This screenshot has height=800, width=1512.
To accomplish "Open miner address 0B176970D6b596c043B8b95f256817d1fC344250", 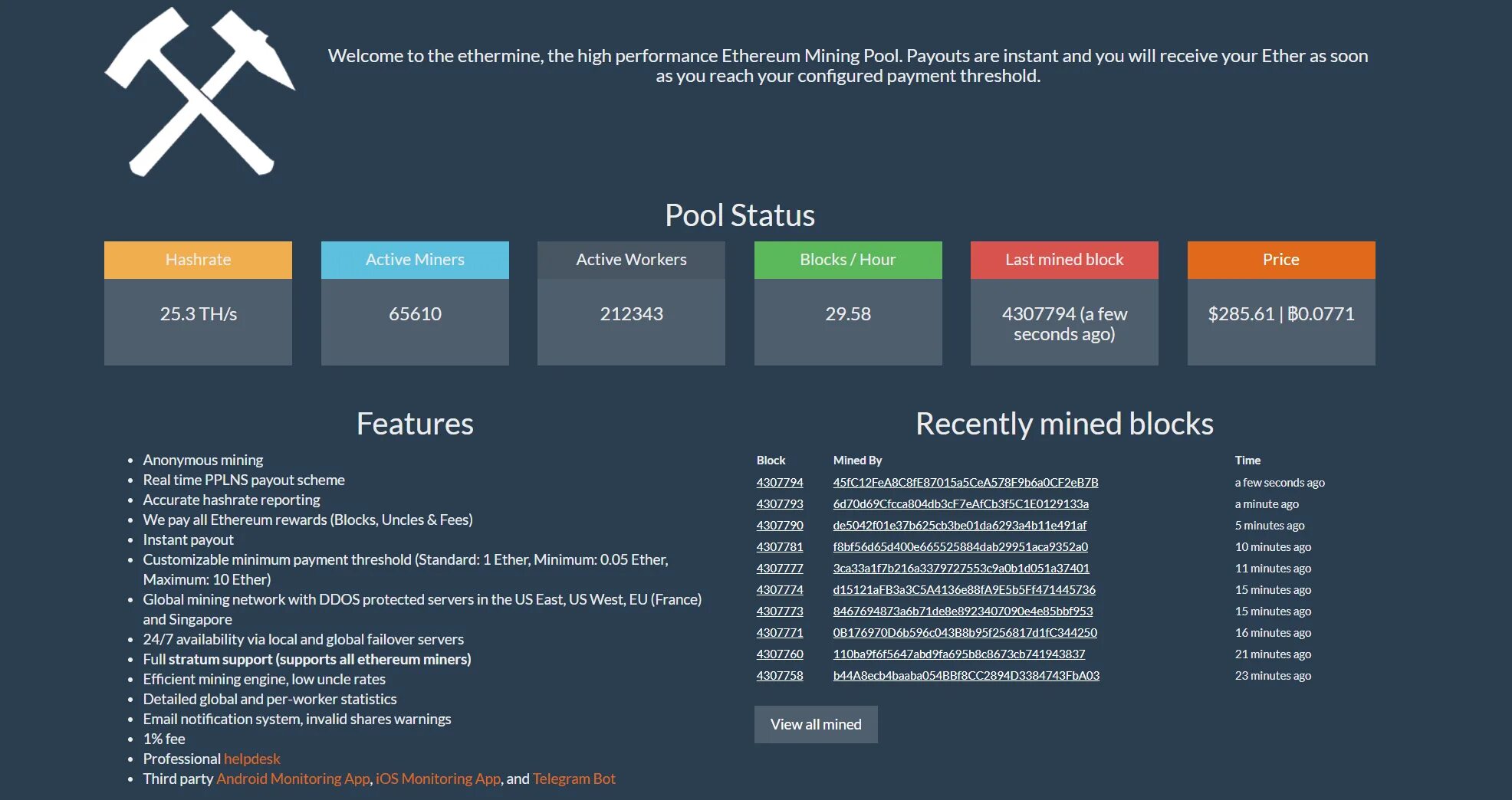I will pyautogui.click(x=965, y=633).
